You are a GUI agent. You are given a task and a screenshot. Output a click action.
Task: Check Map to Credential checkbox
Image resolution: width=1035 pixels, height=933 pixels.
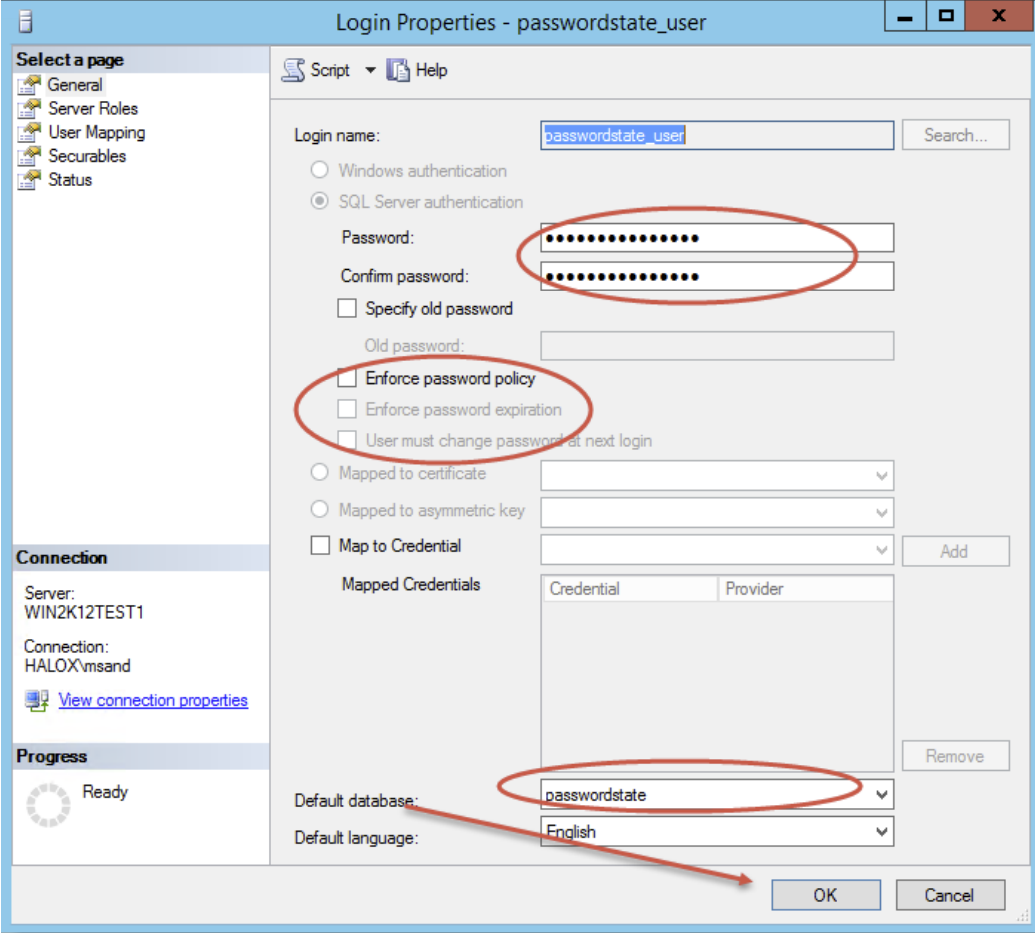point(320,545)
